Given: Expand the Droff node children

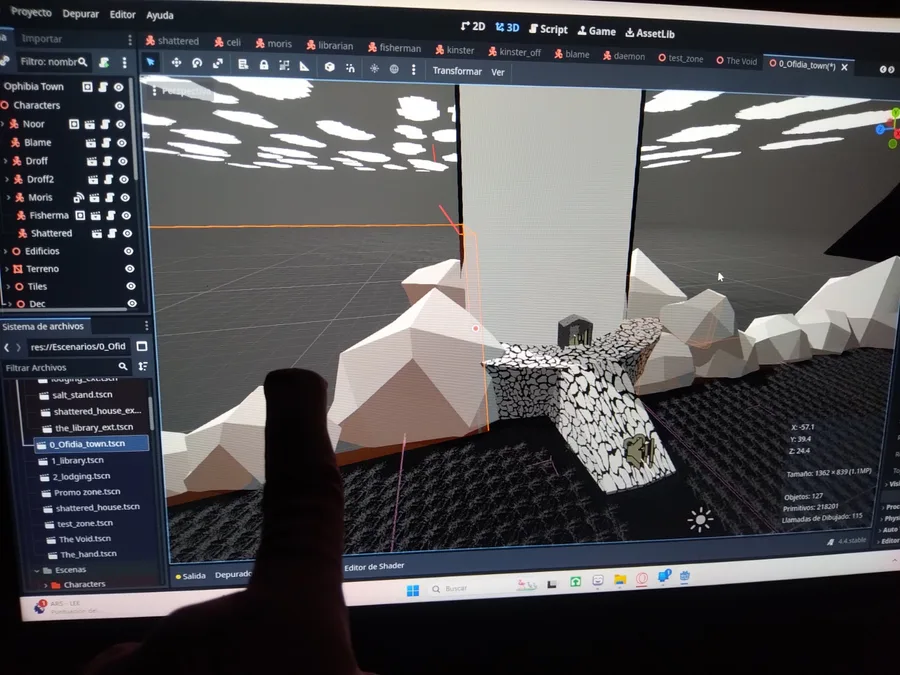Looking at the screenshot, I should click(6, 161).
